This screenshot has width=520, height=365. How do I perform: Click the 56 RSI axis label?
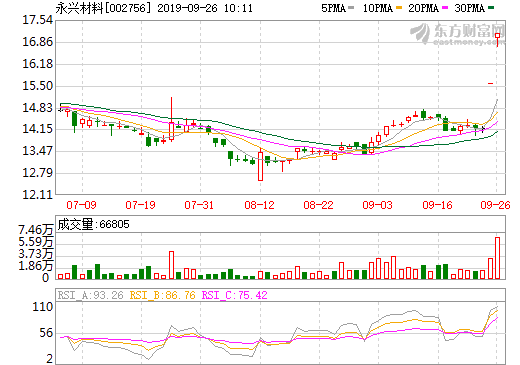[46, 333]
